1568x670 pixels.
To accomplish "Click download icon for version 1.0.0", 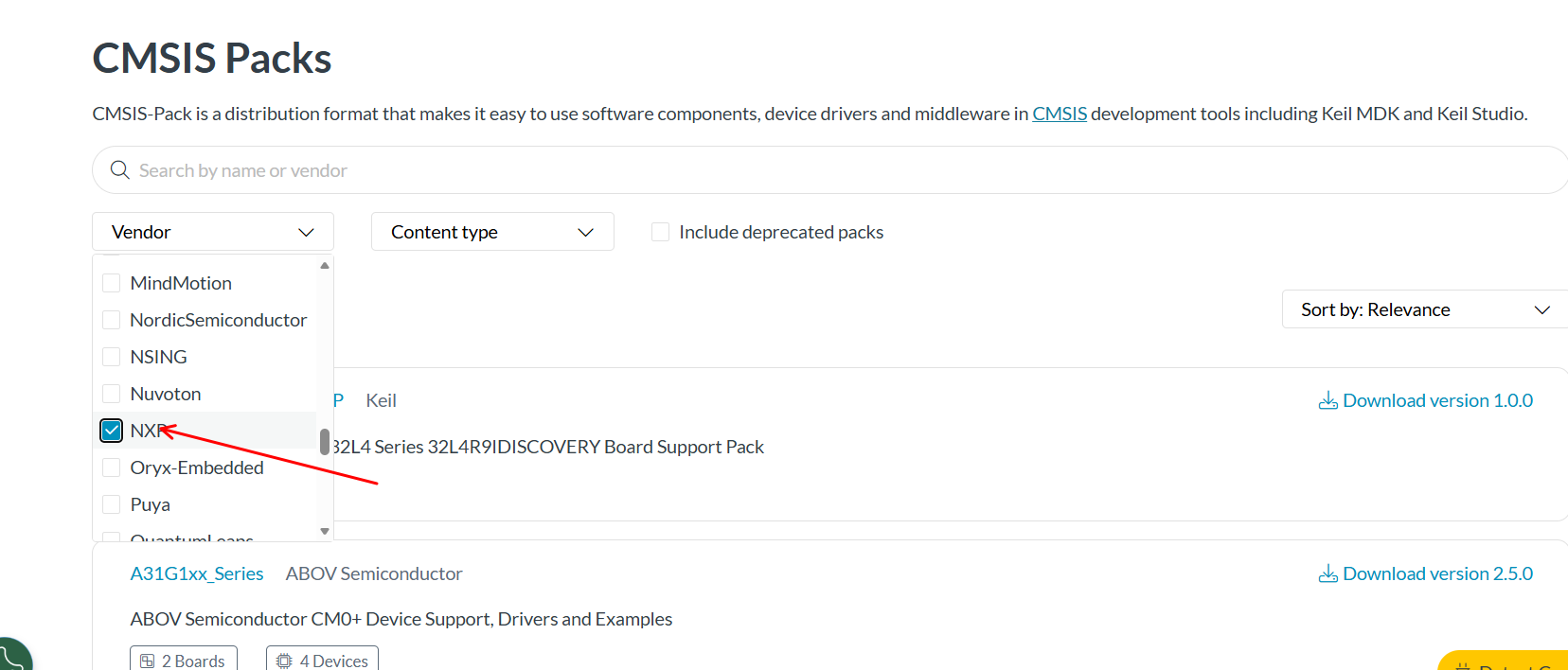I will (x=1328, y=400).
